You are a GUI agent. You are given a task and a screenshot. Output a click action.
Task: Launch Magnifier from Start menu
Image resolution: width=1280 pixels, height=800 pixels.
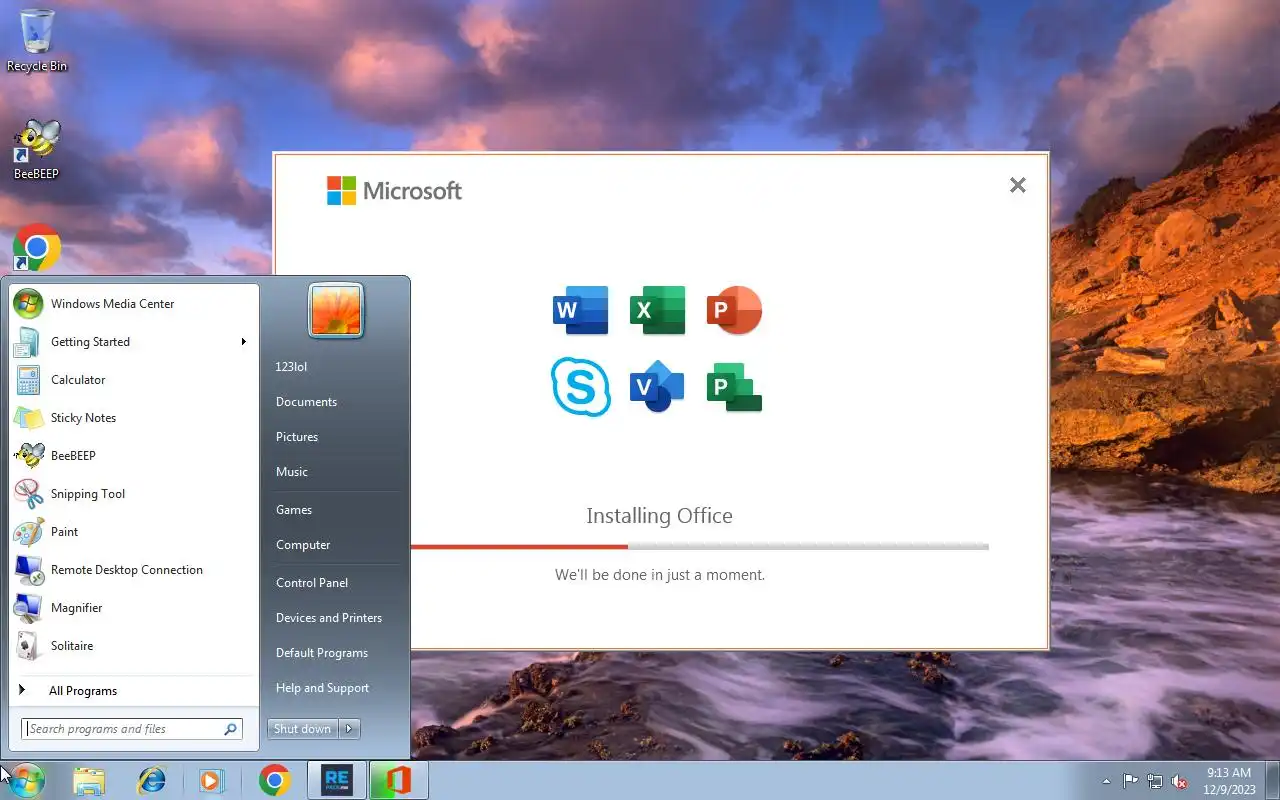(x=134, y=607)
